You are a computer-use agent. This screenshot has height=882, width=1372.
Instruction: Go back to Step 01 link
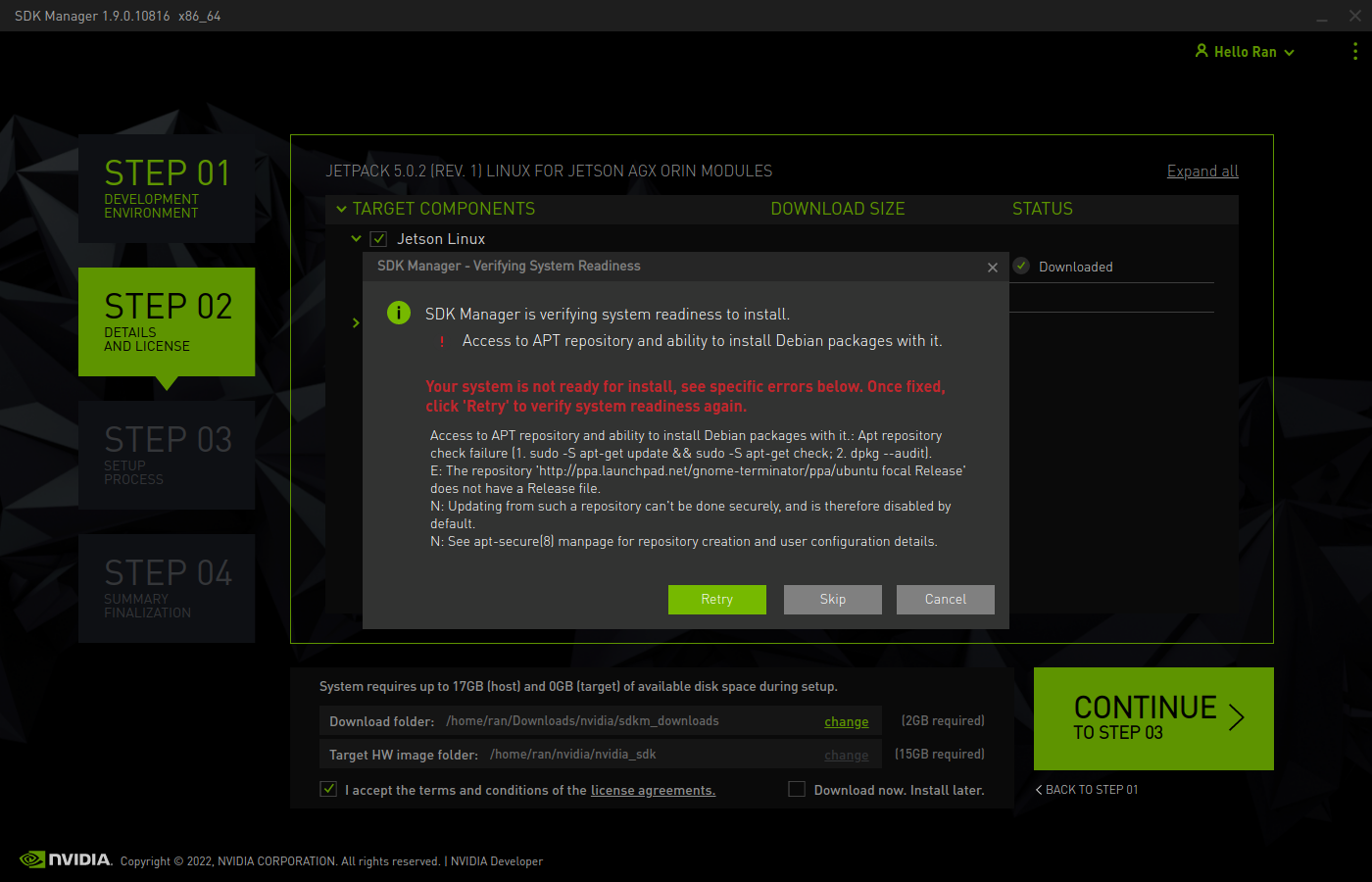[x=1087, y=790]
